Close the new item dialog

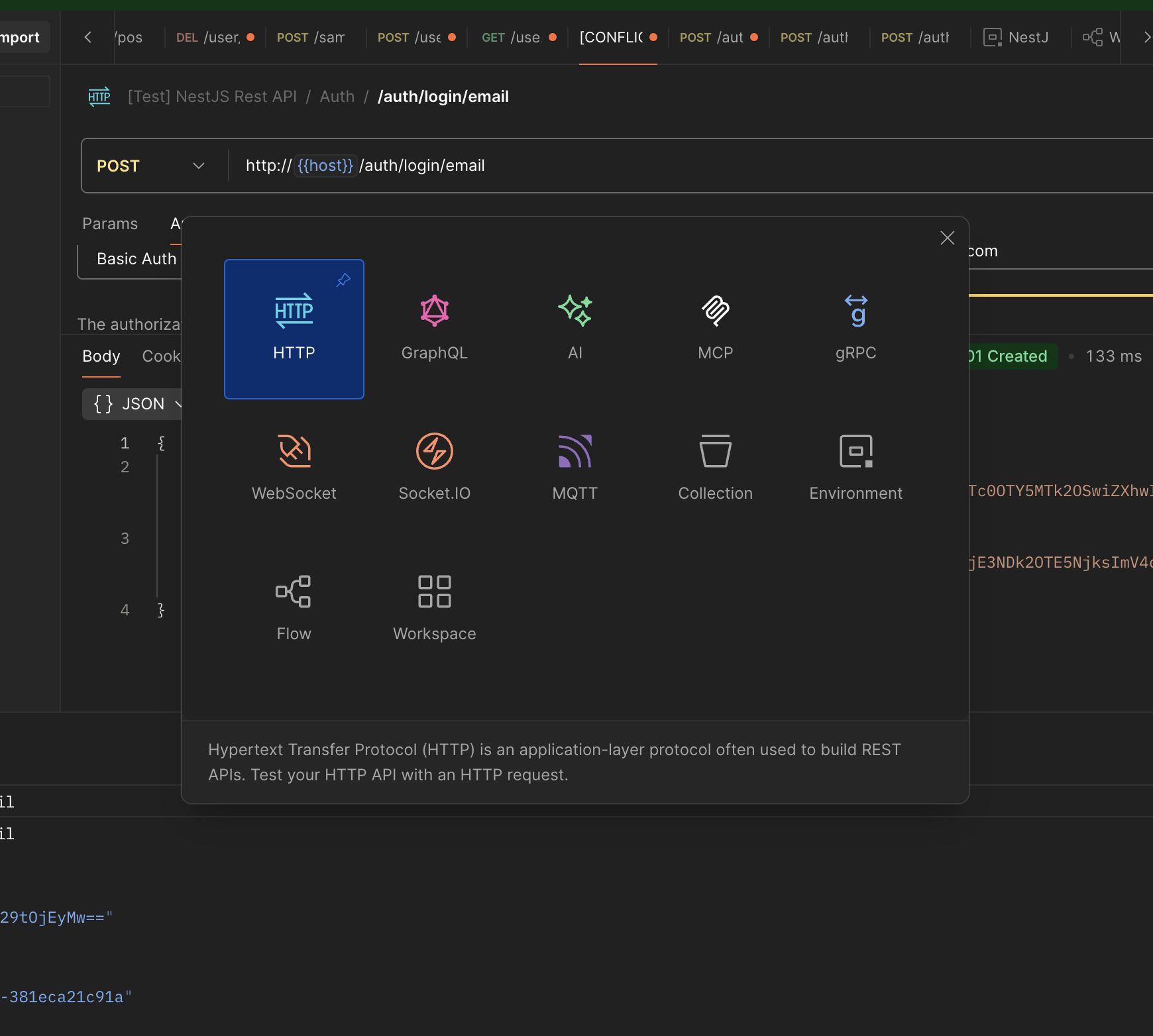(948, 238)
